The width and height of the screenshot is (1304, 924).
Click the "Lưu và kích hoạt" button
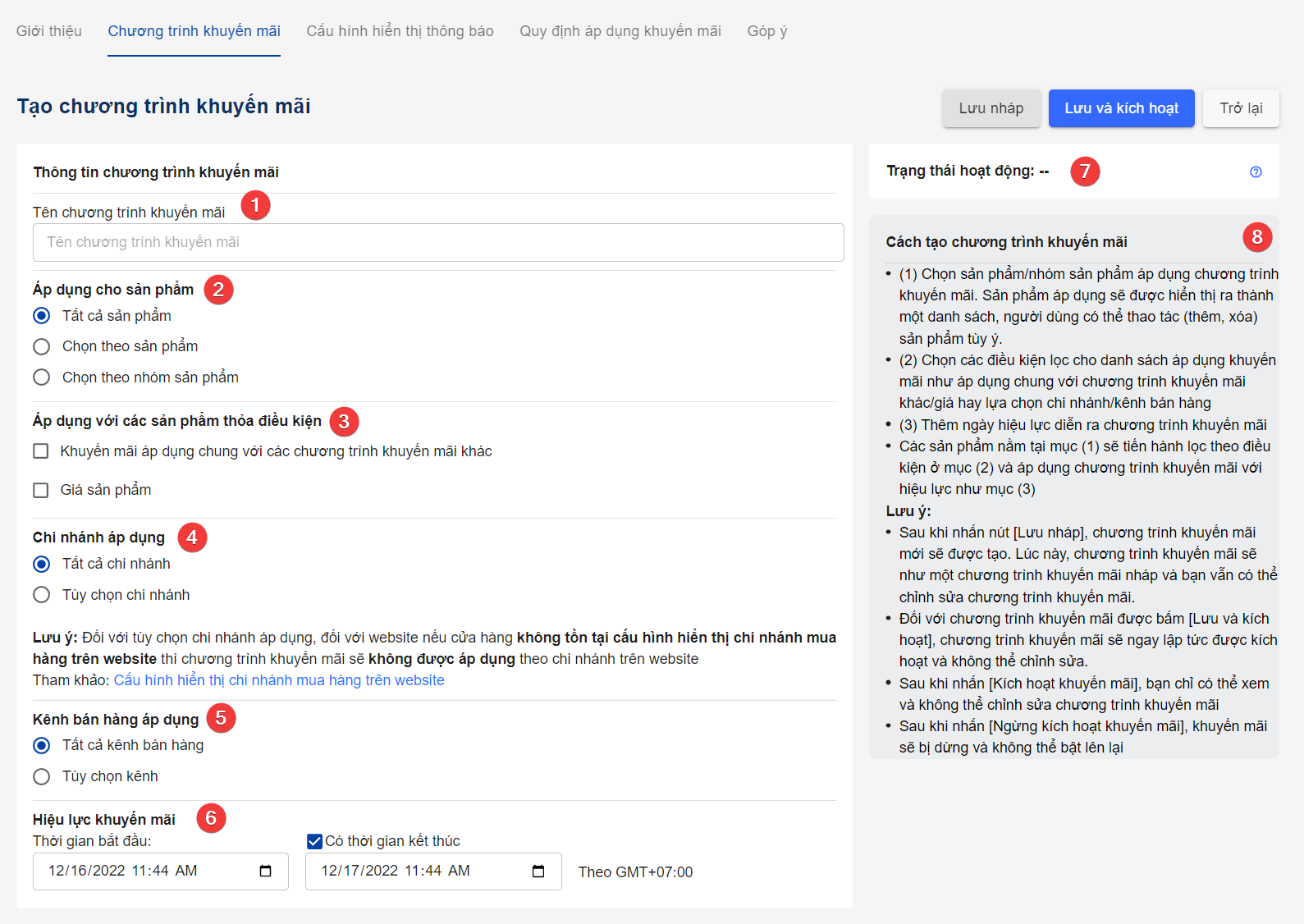click(1121, 108)
